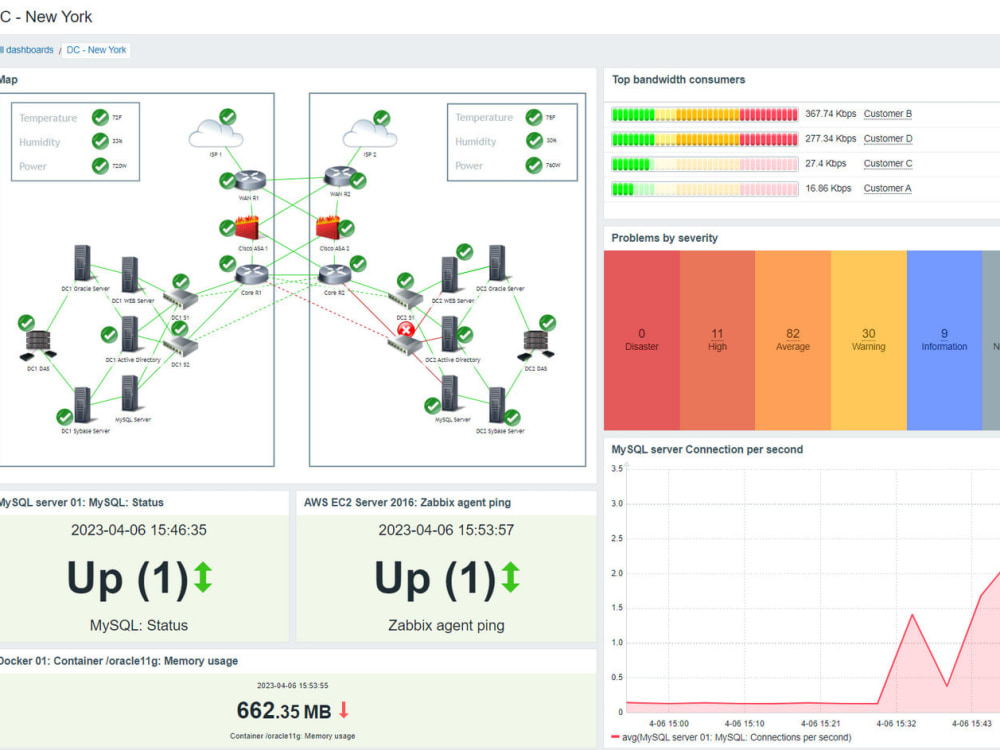Select the Cisco ASA 2 firewall icon
The image size is (1000, 750).
coord(332,228)
